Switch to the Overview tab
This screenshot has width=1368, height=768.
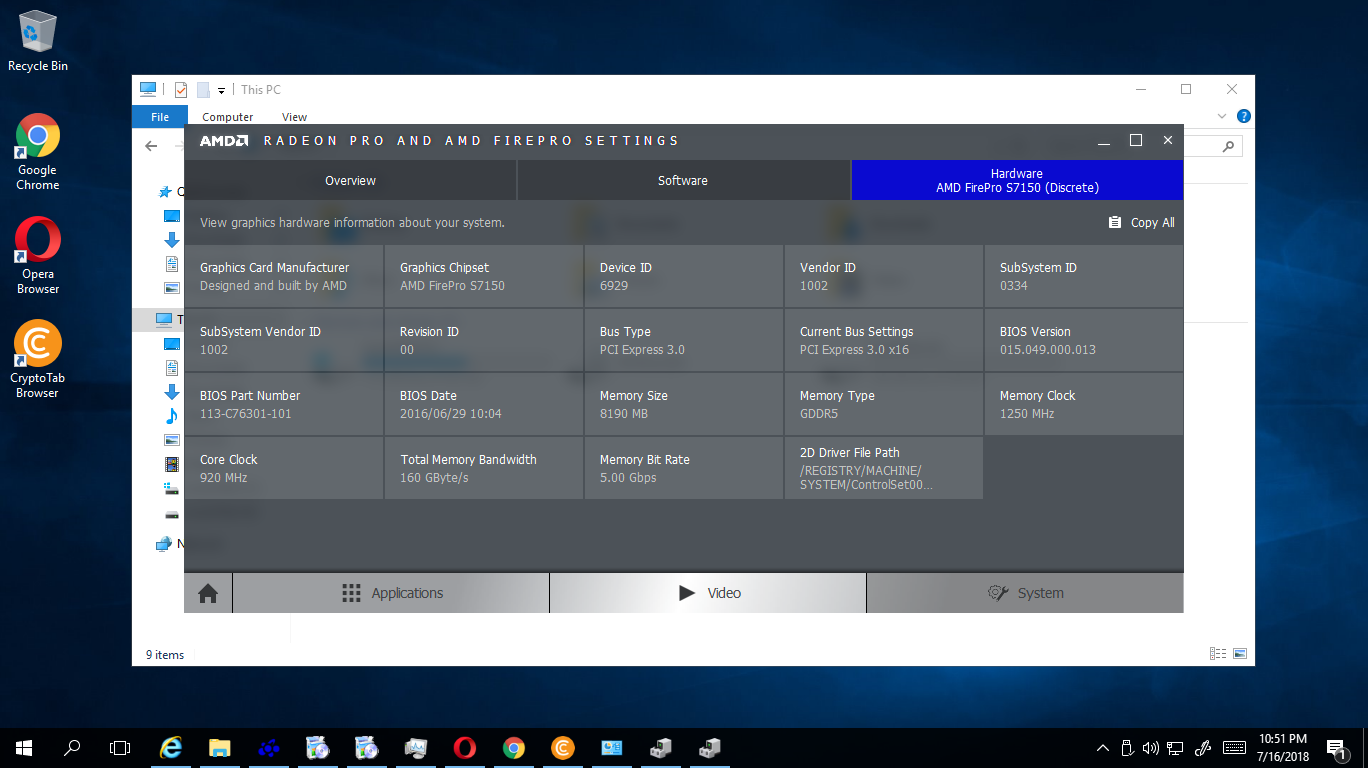(350, 181)
